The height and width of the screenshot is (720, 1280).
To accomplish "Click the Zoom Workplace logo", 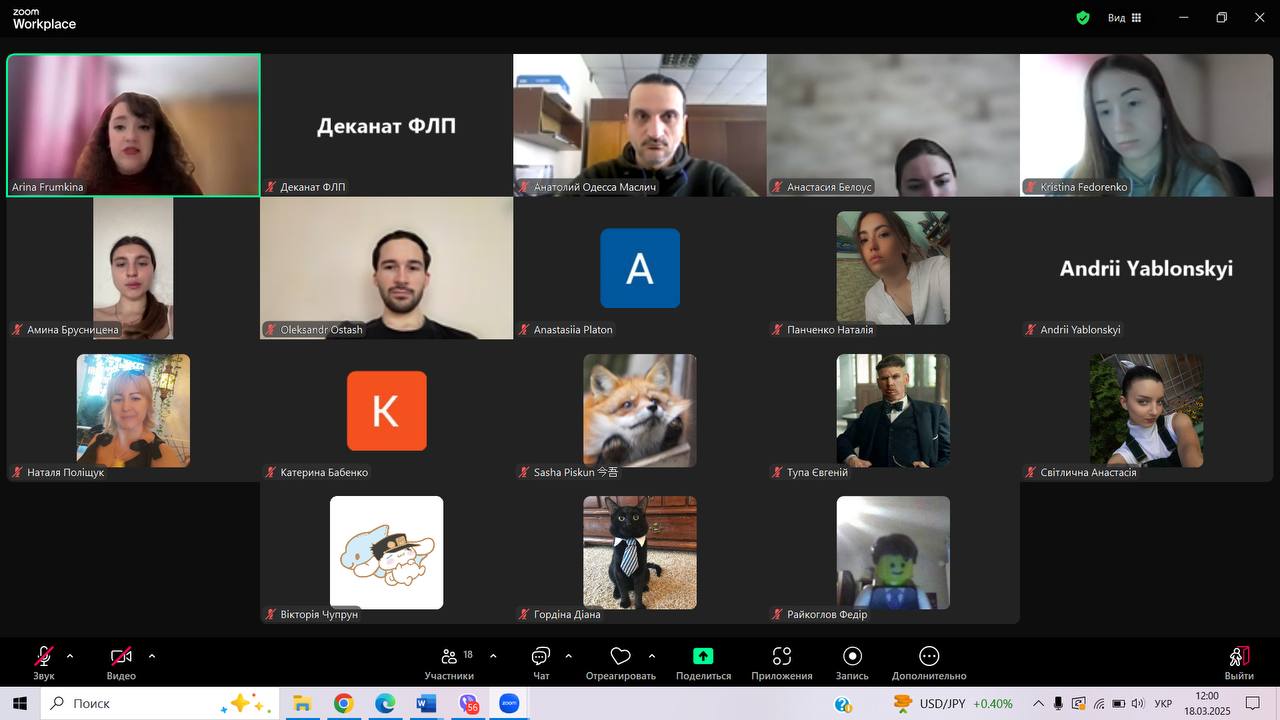I will [44, 19].
